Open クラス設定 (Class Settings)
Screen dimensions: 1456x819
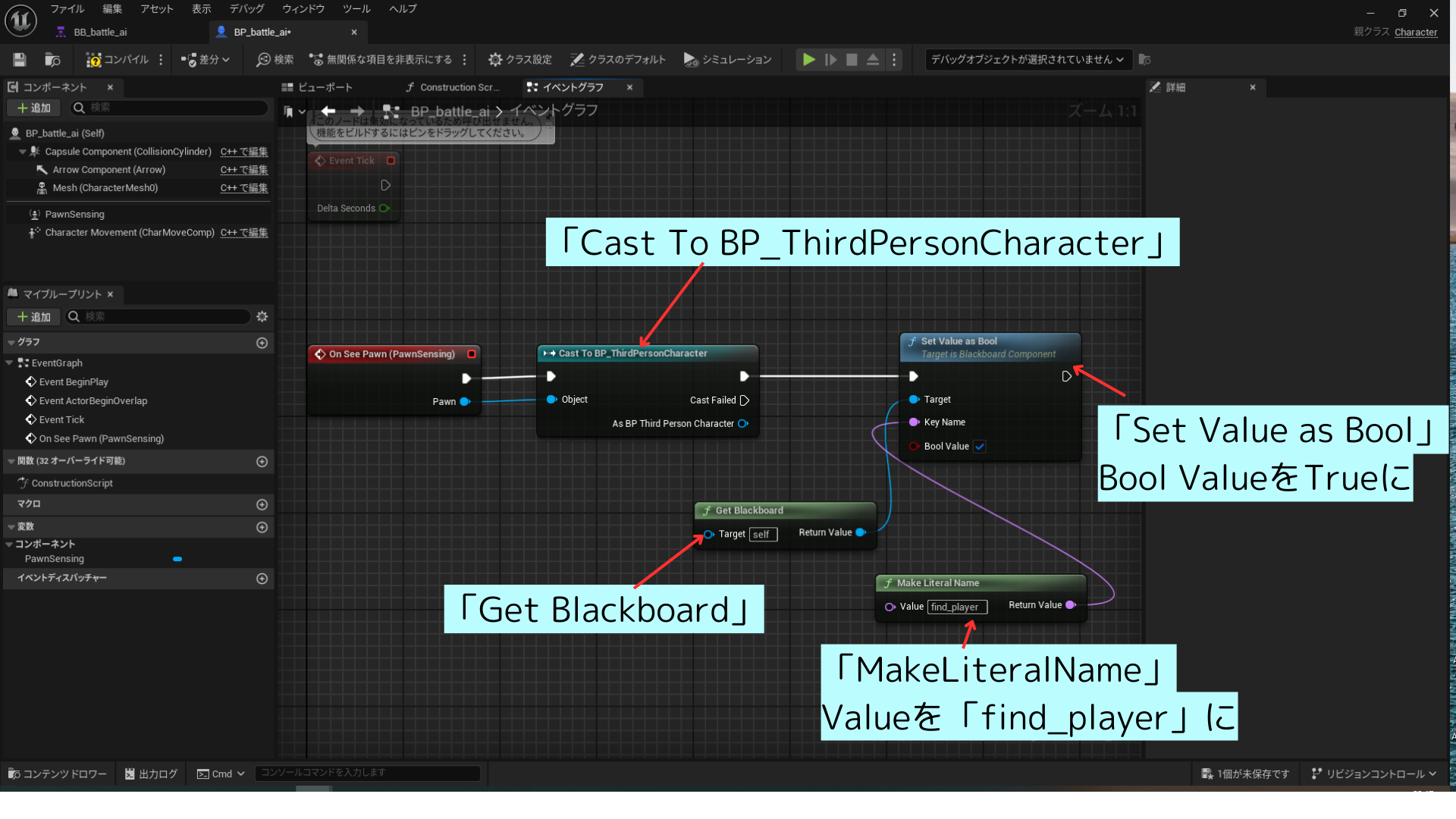pyautogui.click(x=519, y=59)
